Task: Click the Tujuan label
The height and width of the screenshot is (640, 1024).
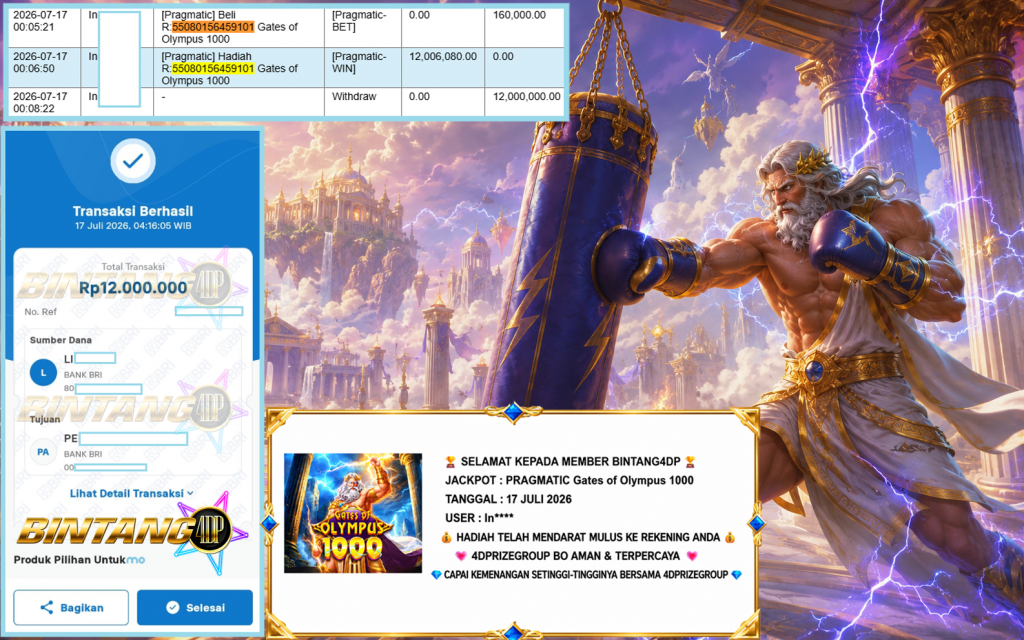Action: (x=44, y=419)
